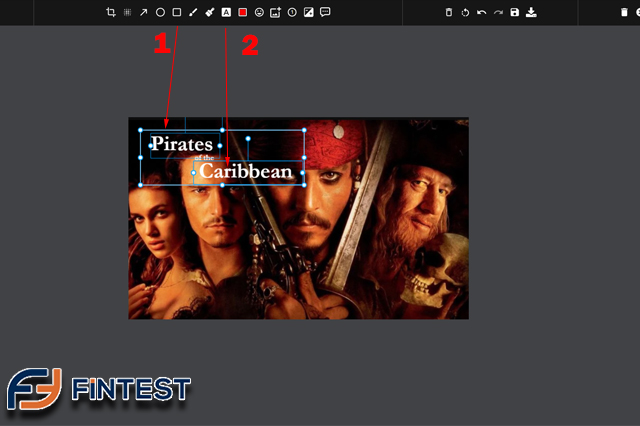The image size is (640, 426).
Task: Select the Crop tool
Action: click(111, 12)
